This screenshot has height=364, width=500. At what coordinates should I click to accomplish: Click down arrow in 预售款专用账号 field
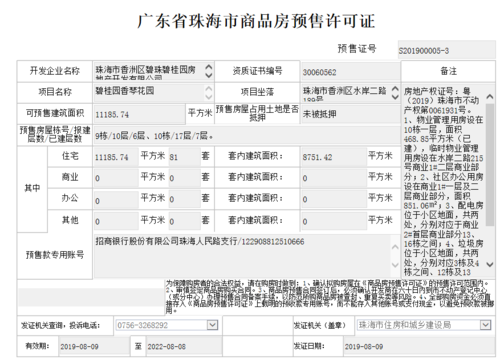click(395, 265)
